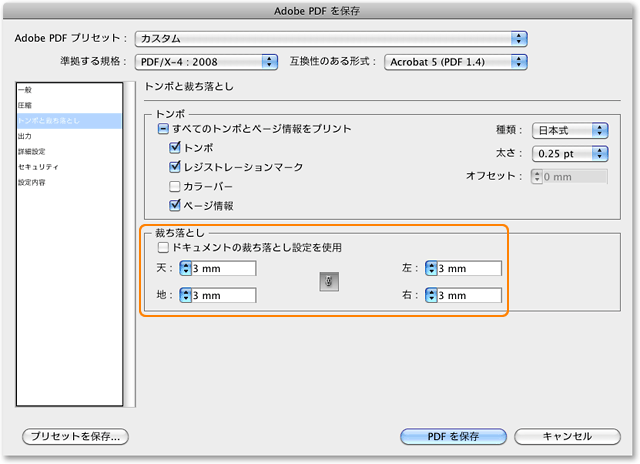Click the プリセットを保存... button

tap(76, 436)
